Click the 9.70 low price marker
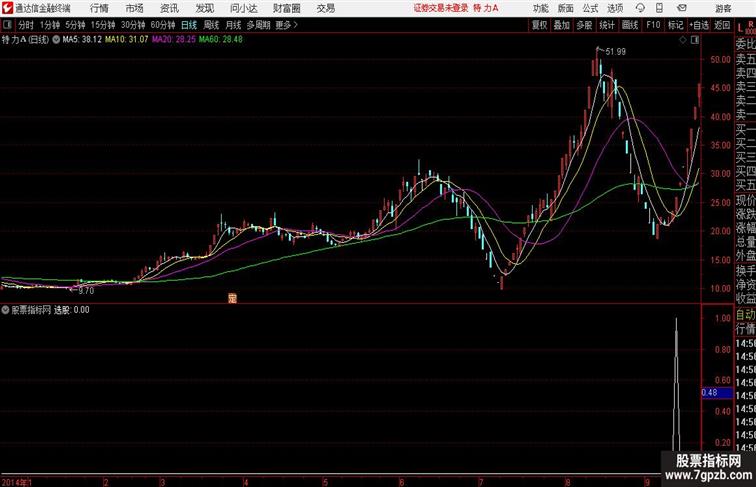The width and height of the screenshot is (756, 487). (x=86, y=291)
